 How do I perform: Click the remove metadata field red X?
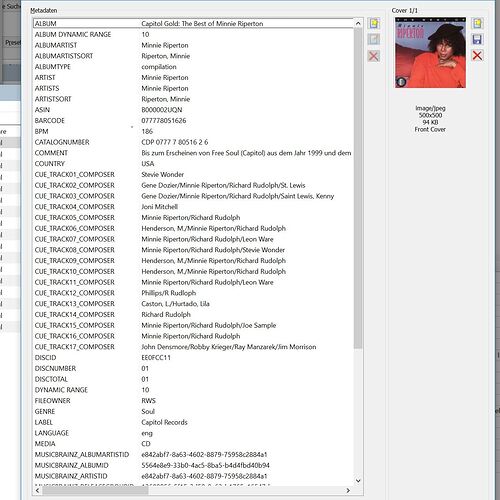pos(374,56)
